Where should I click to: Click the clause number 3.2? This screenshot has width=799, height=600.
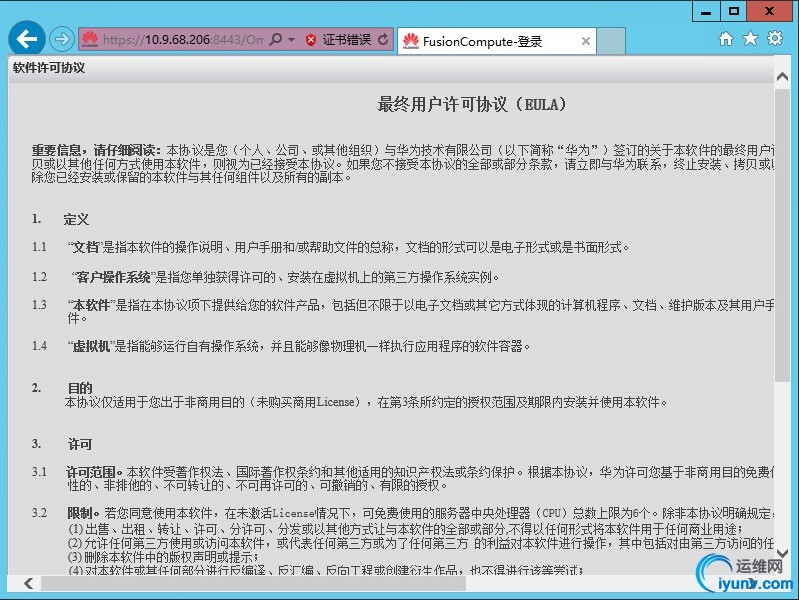39,513
